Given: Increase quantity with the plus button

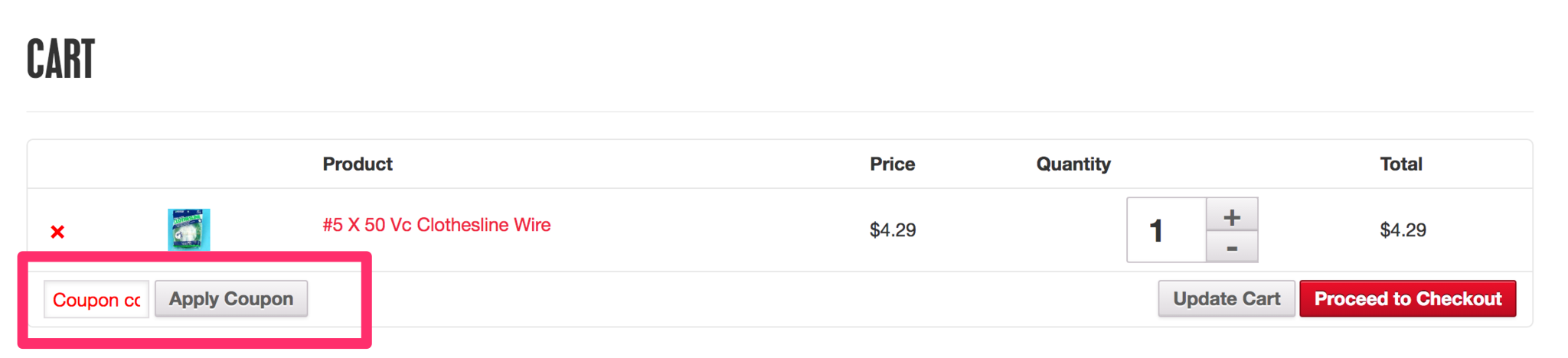Looking at the screenshot, I should [x=1232, y=217].
